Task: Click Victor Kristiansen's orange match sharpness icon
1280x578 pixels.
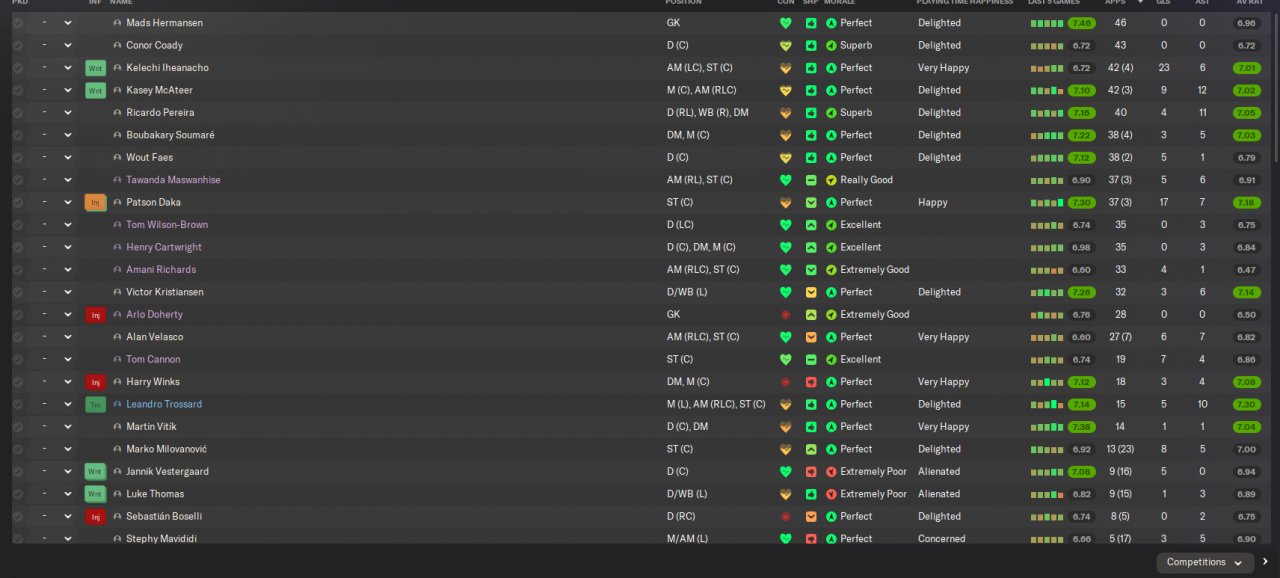Action: (811, 292)
